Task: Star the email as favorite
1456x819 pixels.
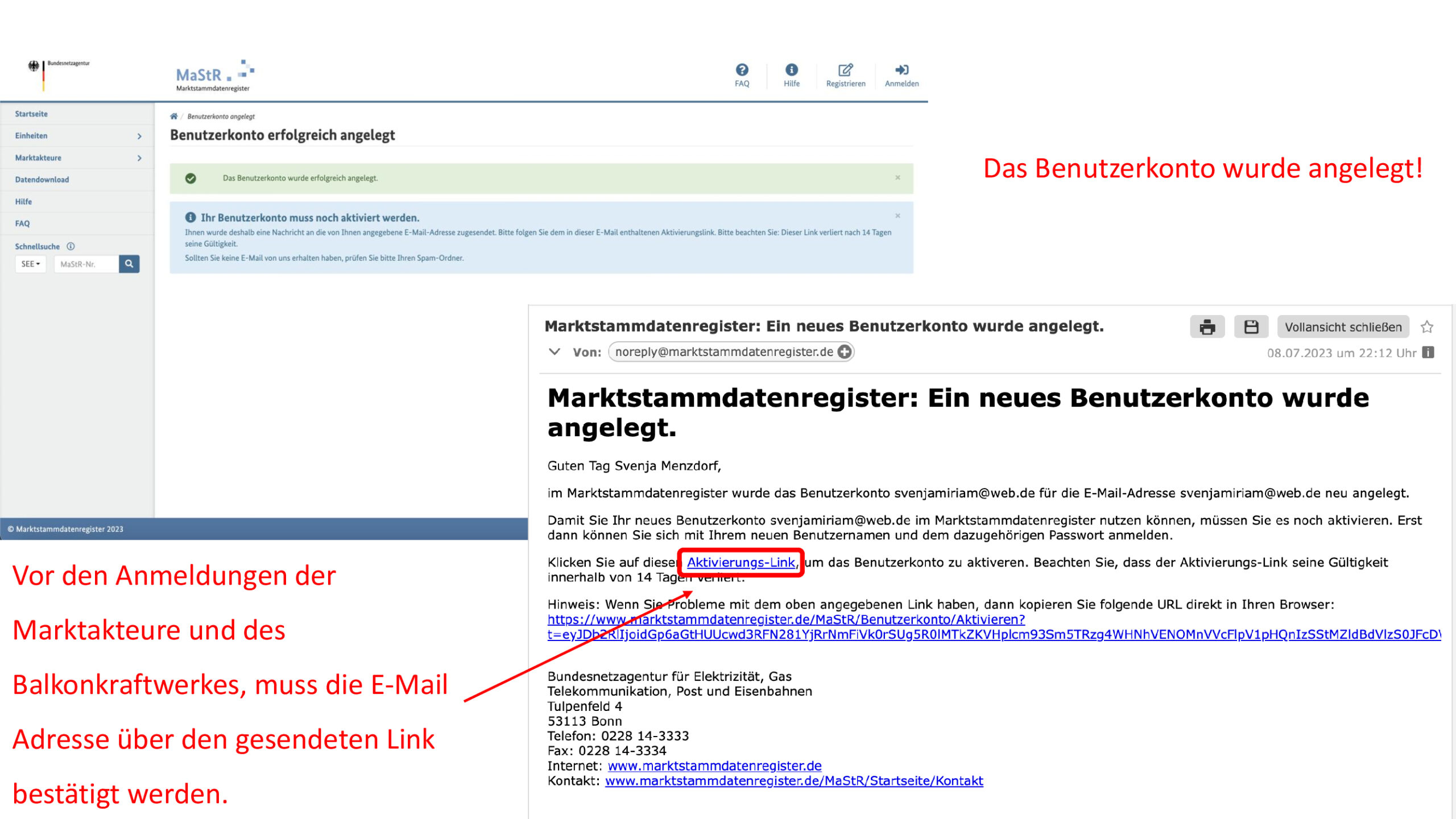Action: (x=1427, y=327)
